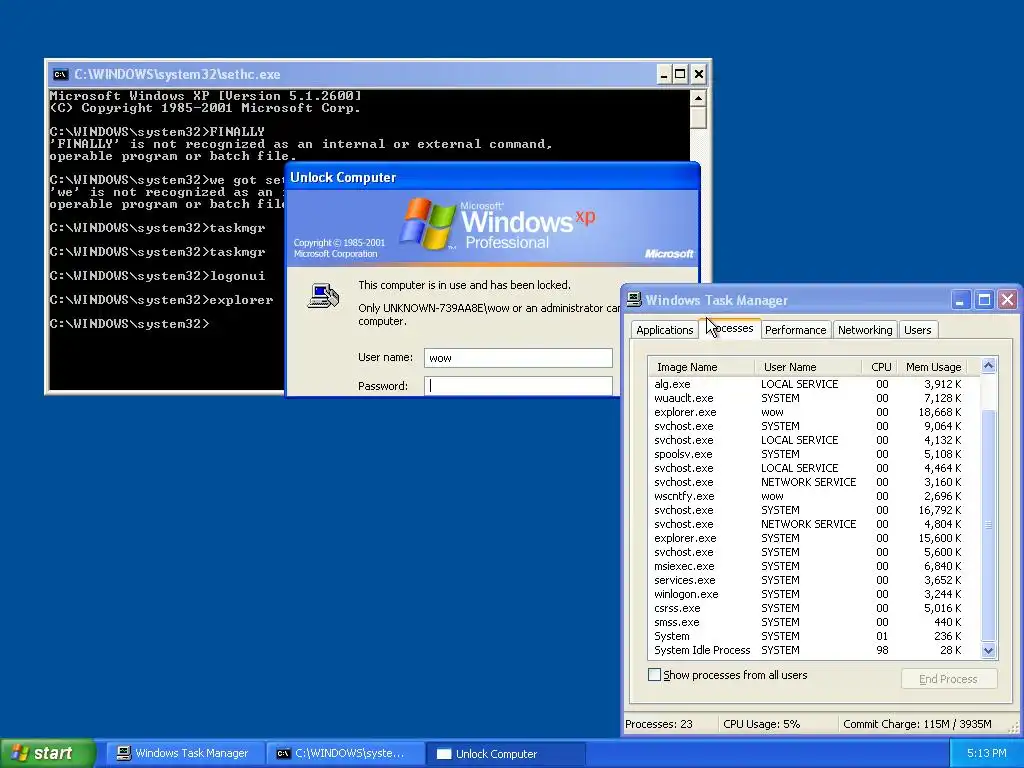Select the wuauclt.exe process row
This screenshot has width=1024, height=768.
pyautogui.click(x=813, y=398)
